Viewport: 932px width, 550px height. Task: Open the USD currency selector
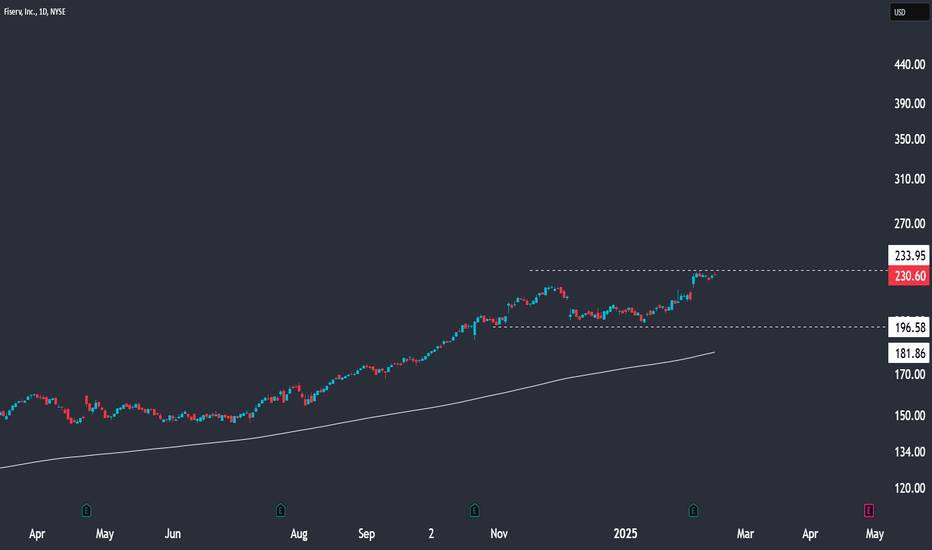tap(909, 12)
